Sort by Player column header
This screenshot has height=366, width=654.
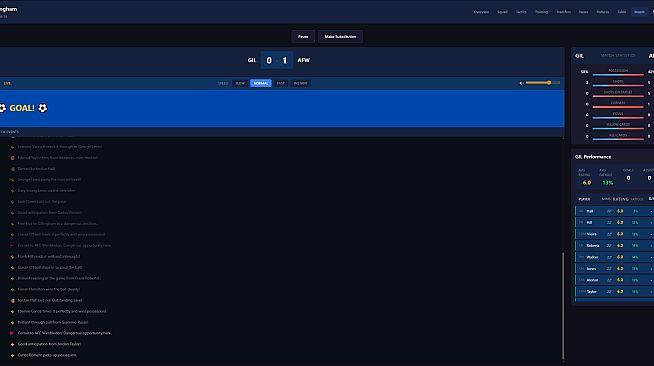pyautogui.click(x=584, y=199)
